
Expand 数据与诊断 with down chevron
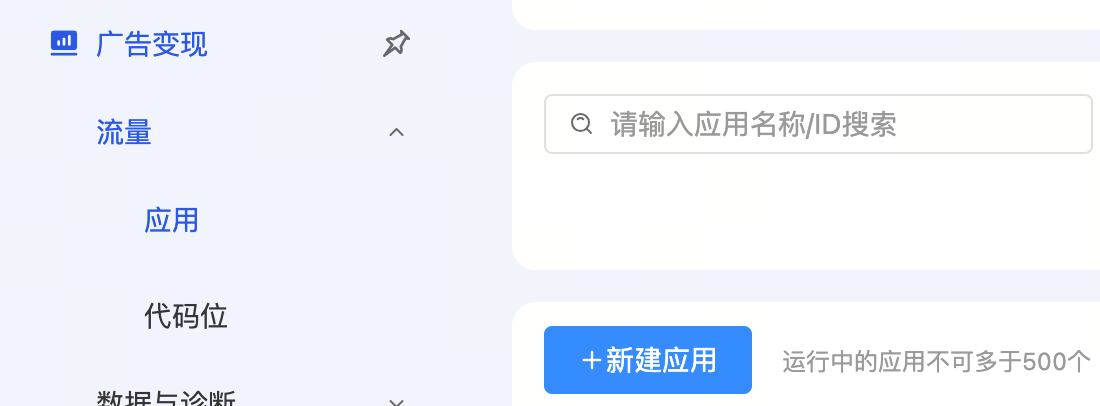pos(396,402)
